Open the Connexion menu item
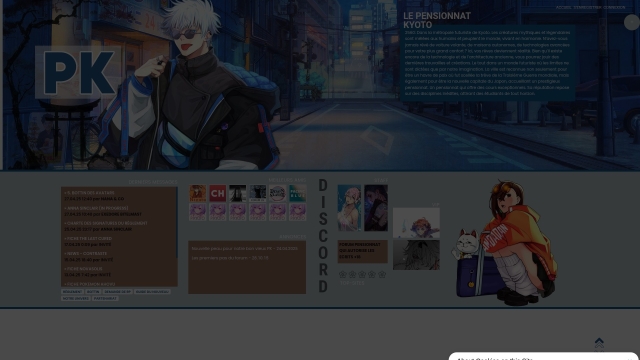This screenshot has height=360, width=640. (x=614, y=7)
